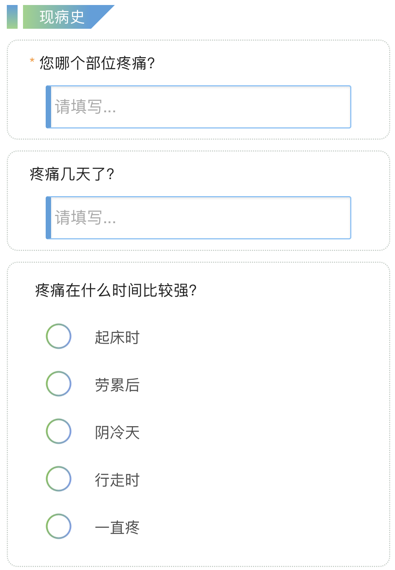Viewport: 395px width, 570px height.
Task: Click the 阴冷天 option label text
Action: tap(117, 433)
